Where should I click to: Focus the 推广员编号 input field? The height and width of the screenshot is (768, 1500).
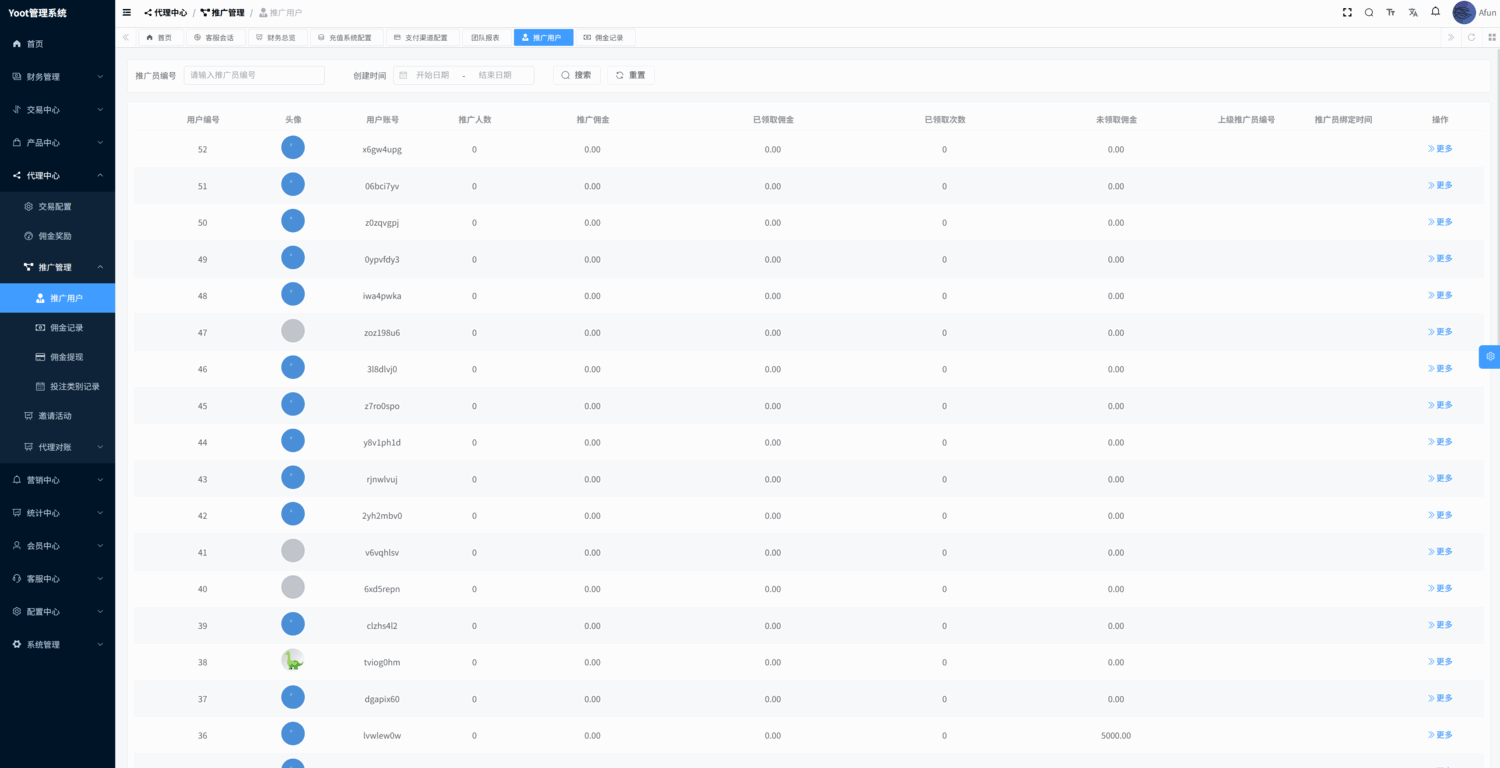coord(254,75)
